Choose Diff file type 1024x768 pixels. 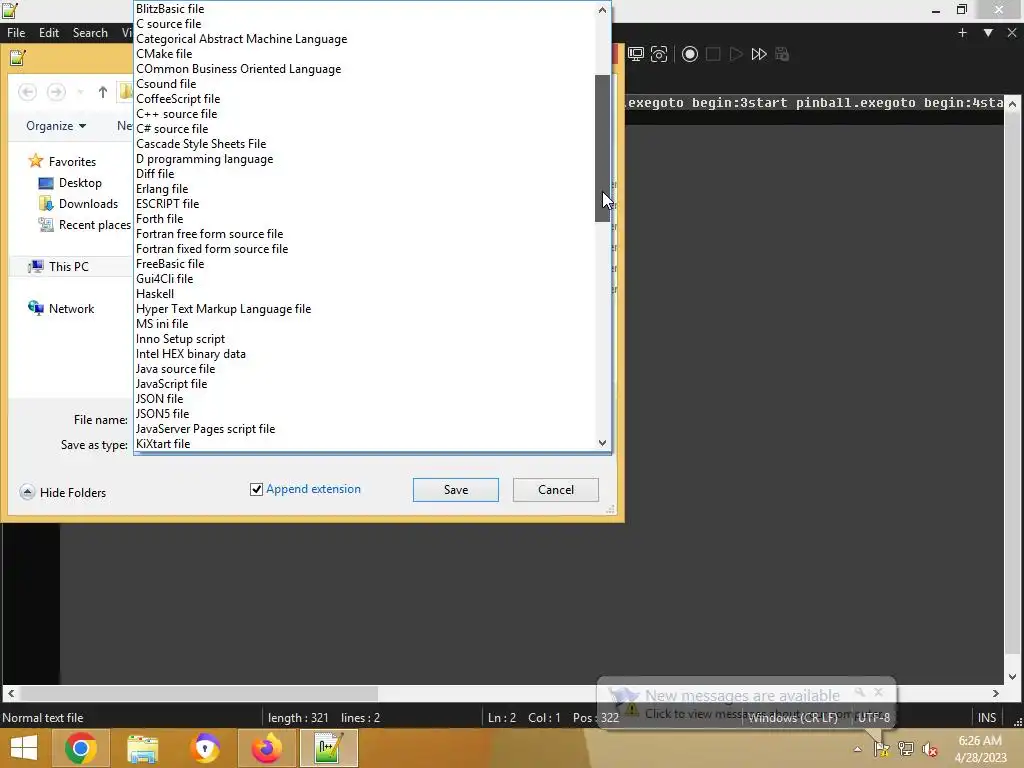pos(364,174)
